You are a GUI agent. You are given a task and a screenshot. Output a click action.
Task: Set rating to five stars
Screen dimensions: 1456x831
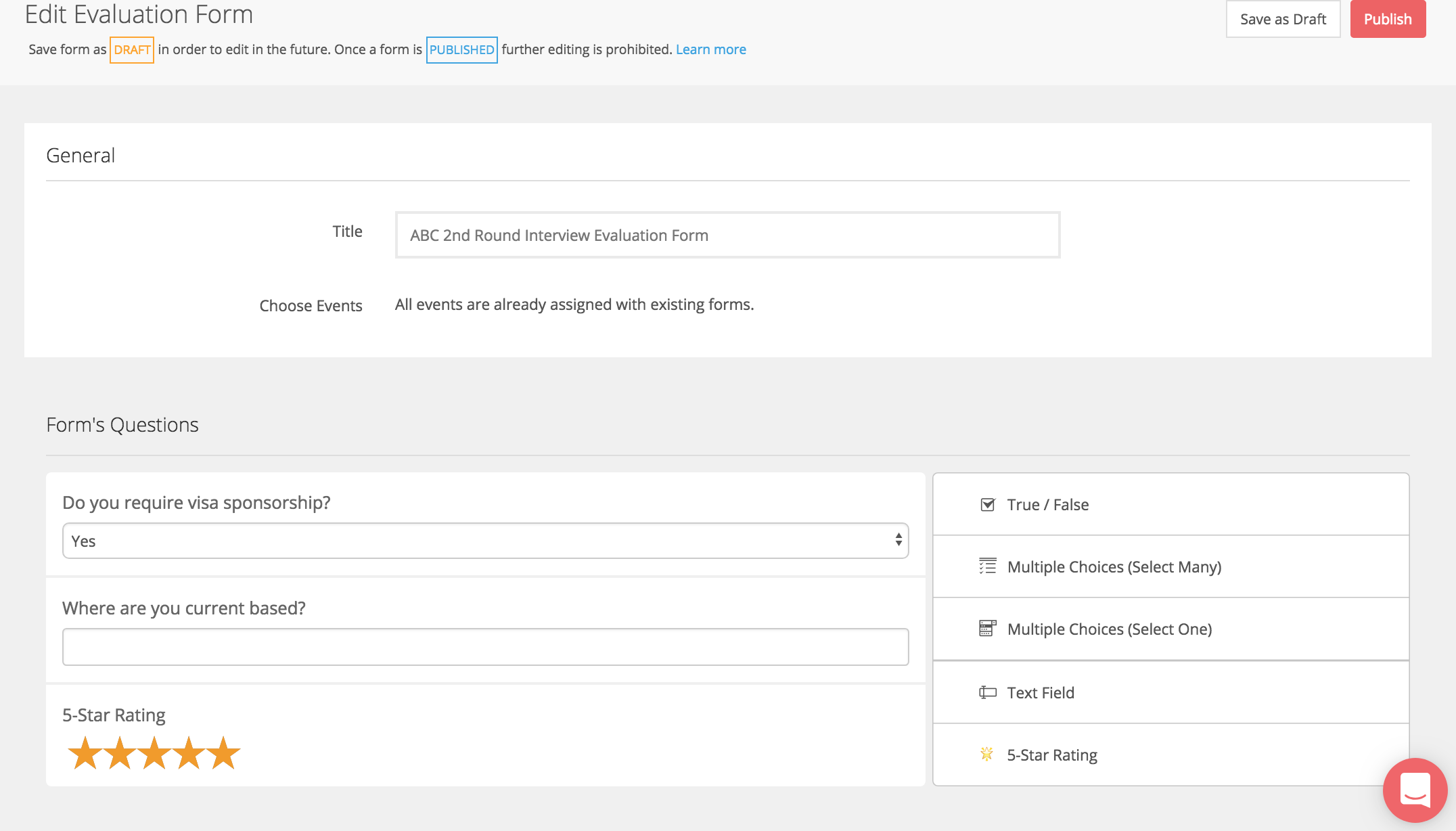pyautogui.click(x=223, y=753)
